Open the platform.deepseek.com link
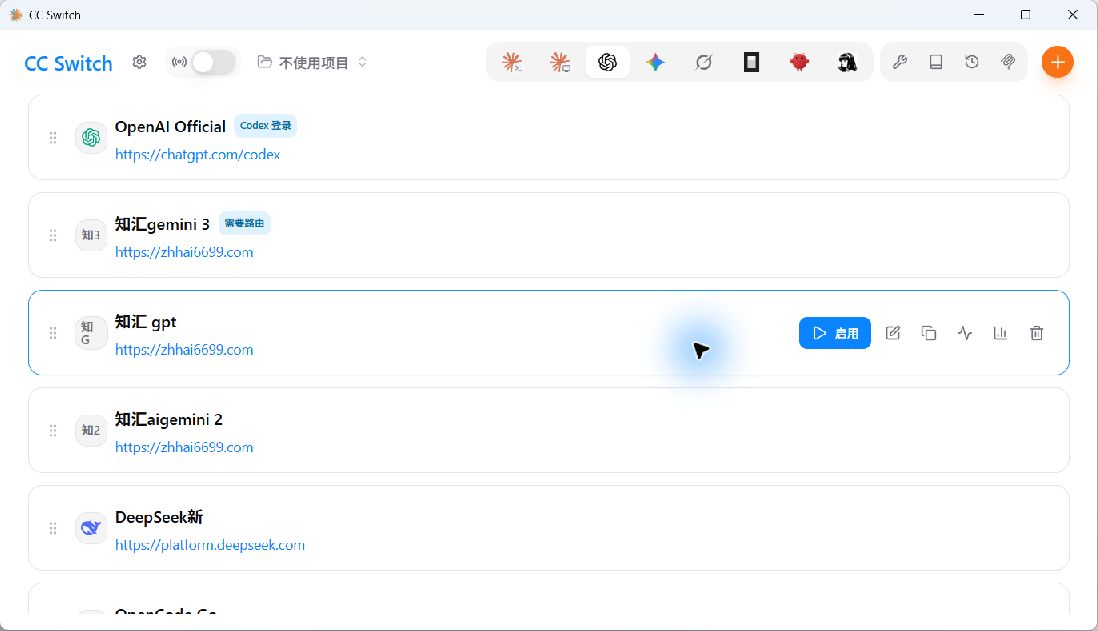The width and height of the screenshot is (1098, 631). (210, 545)
